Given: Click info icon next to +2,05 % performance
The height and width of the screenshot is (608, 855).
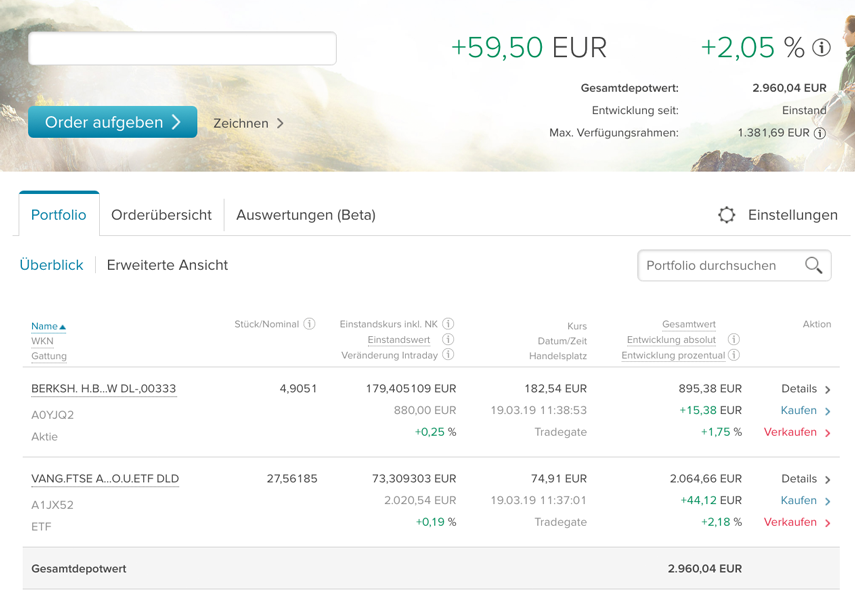Looking at the screenshot, I should point(822,48).
